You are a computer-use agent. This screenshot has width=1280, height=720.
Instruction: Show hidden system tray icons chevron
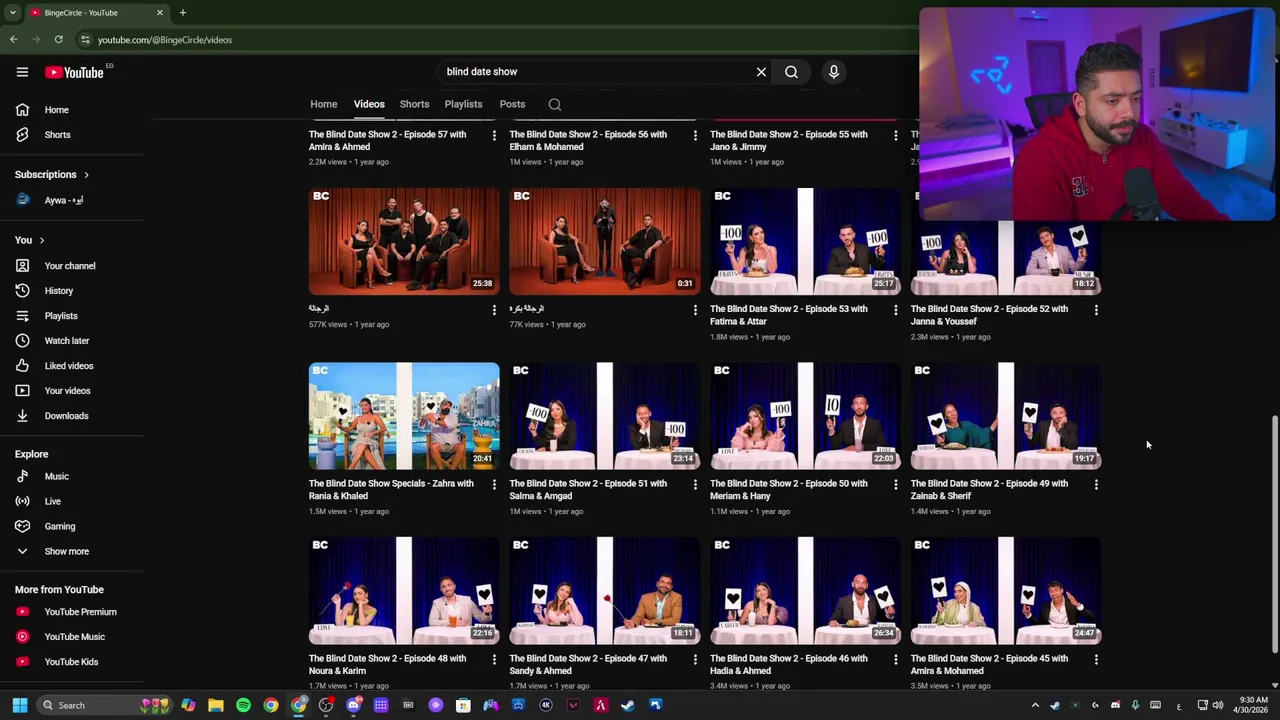click(1035, 705)
